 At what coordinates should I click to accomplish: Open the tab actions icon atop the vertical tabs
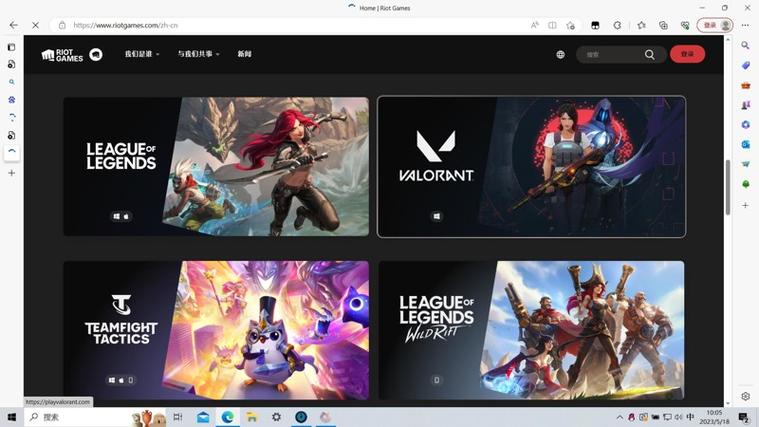coord(12,47)
